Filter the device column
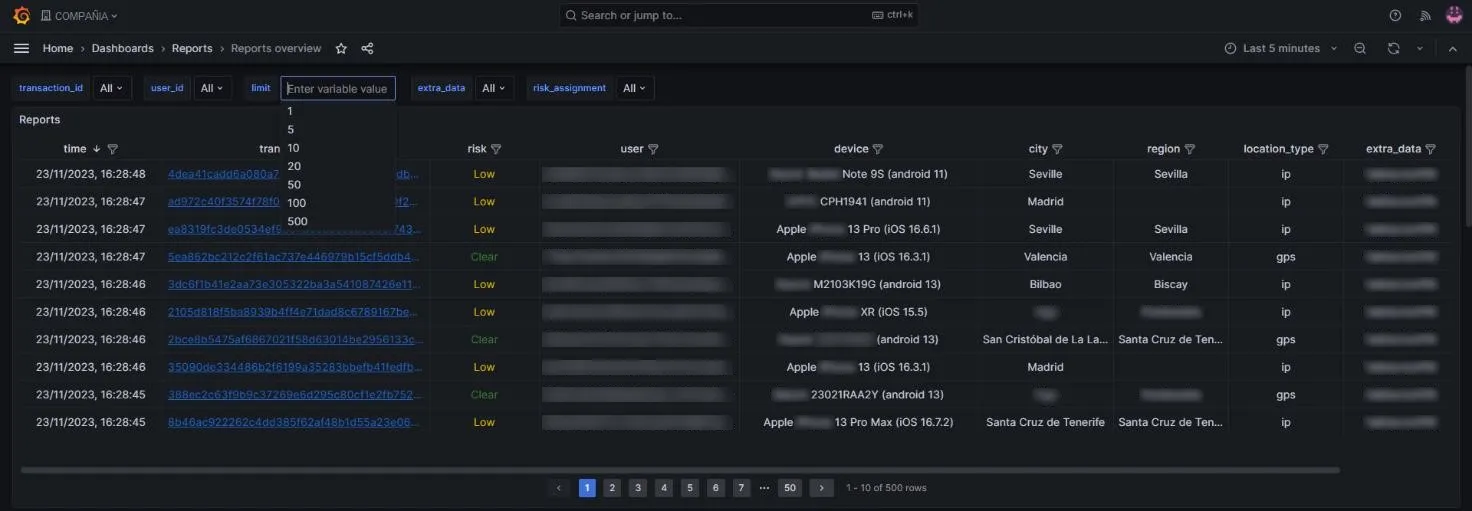 point(878,149)
